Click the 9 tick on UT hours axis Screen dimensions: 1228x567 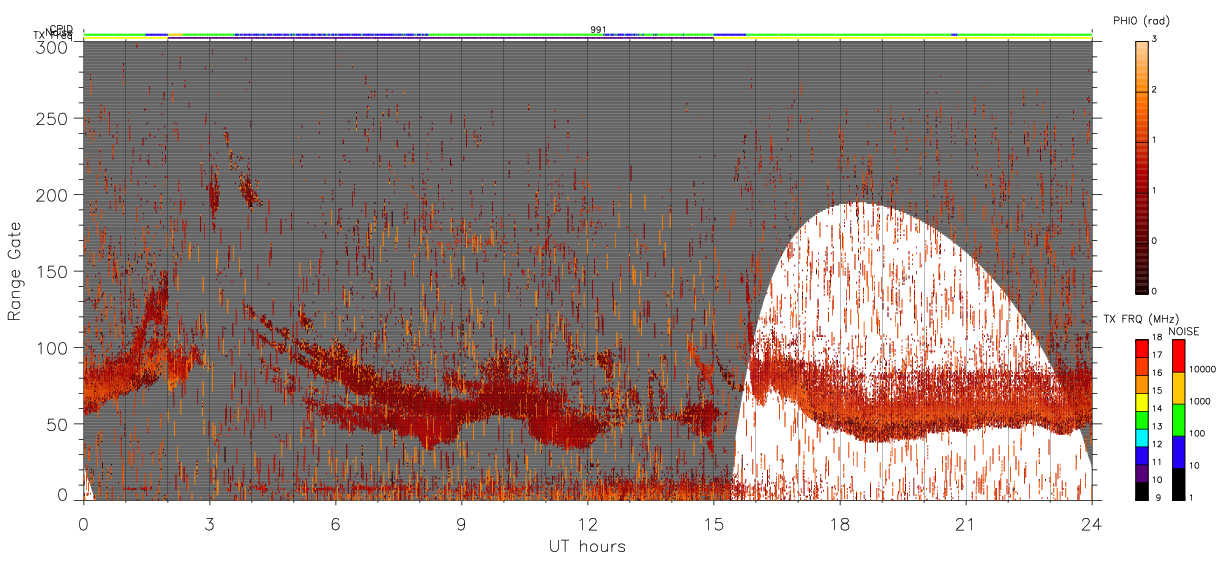[461, 523]
